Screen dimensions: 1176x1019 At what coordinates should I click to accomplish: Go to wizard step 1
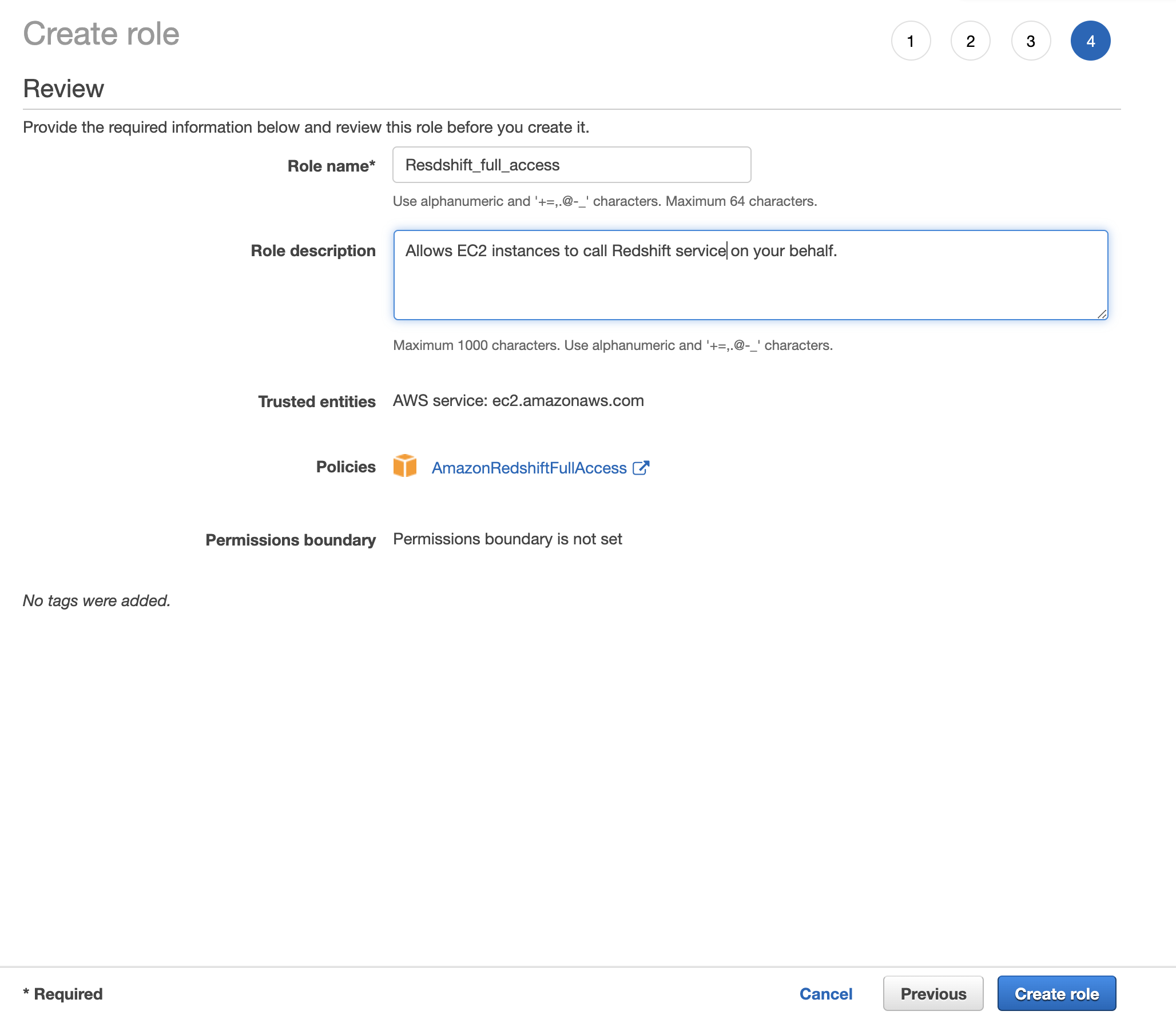[x=911, y=41]
